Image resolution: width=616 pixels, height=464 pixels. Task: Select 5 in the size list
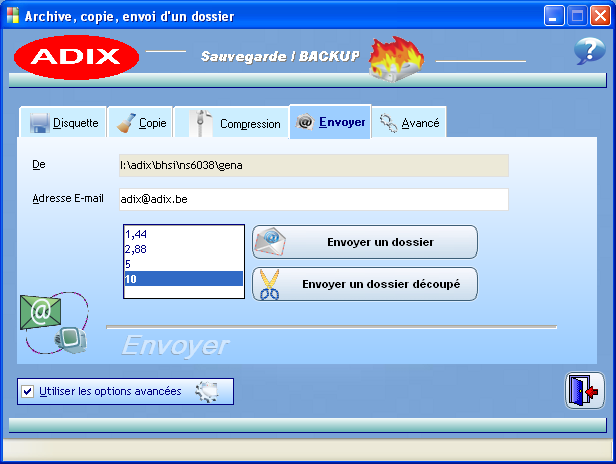point(183,264)
